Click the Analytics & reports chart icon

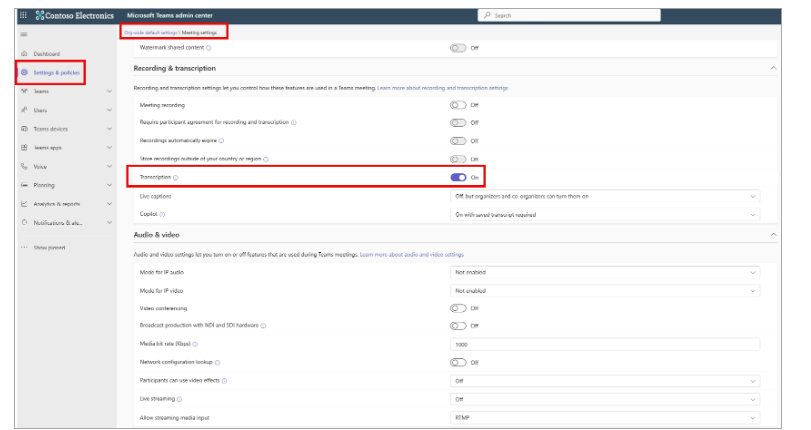pos(24,204)
